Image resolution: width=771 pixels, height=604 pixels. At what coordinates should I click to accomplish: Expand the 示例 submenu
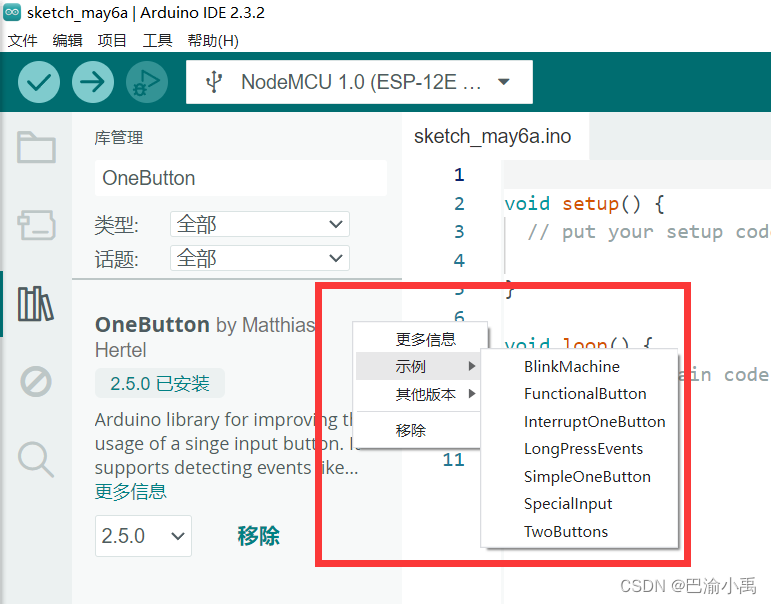[417, 366]
